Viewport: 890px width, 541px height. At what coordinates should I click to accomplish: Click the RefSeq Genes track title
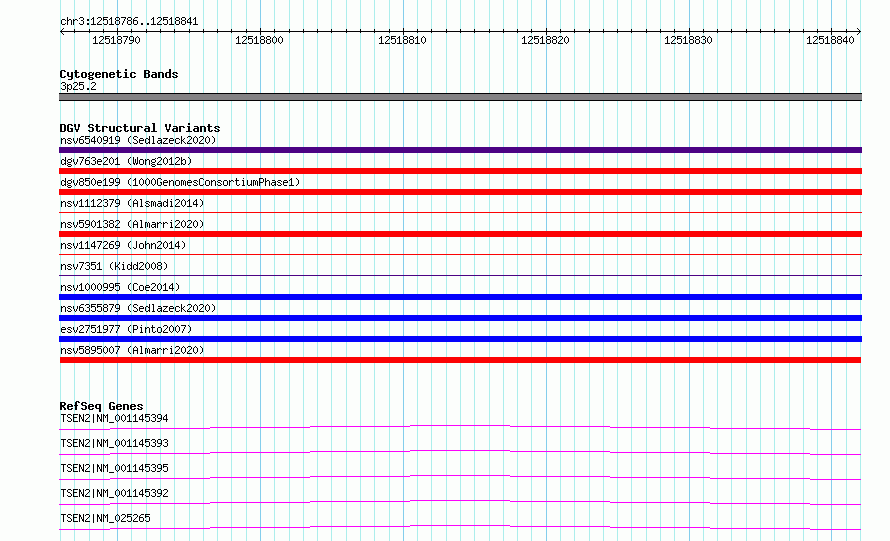(102, 406)
